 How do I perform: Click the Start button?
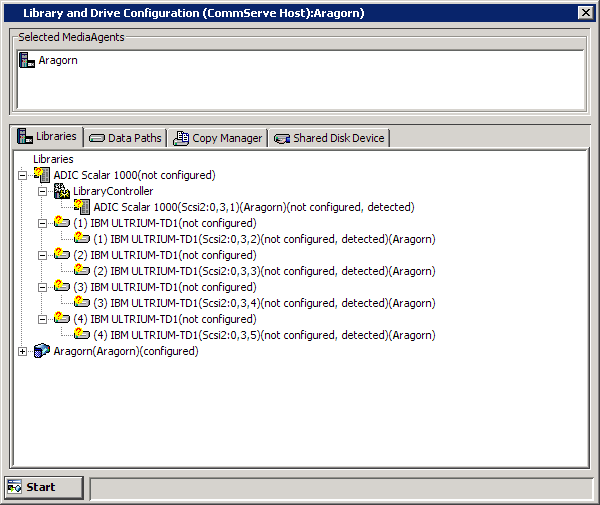pos(44,487)
